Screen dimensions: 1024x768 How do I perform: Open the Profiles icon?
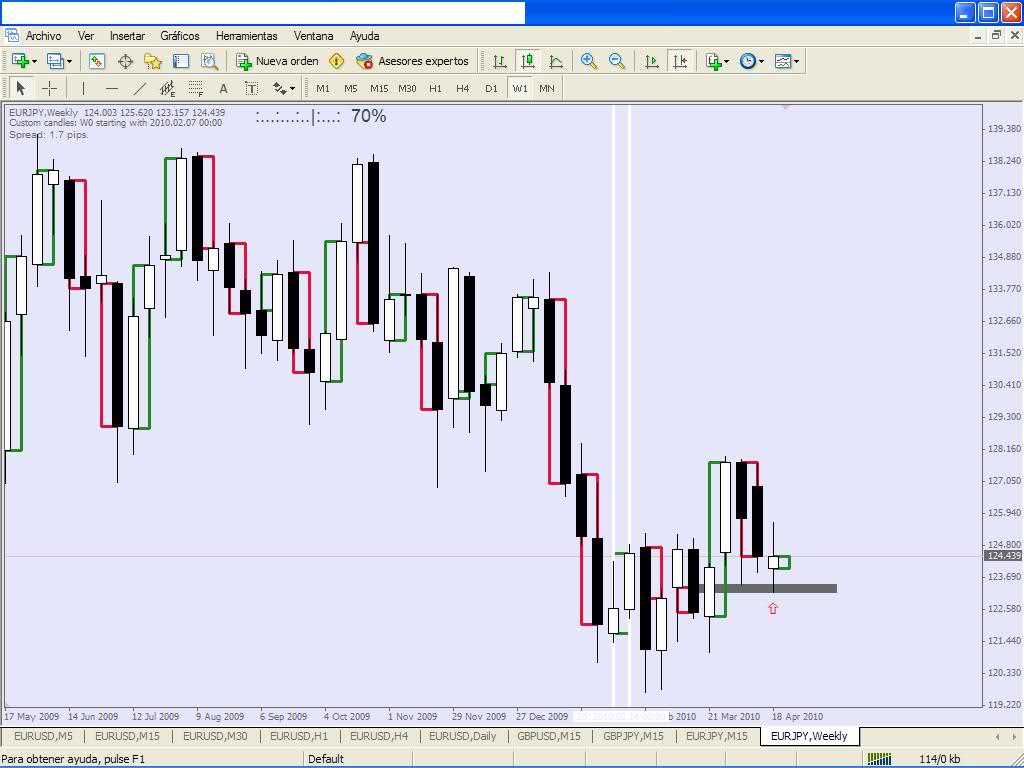(x=55, y=61)
